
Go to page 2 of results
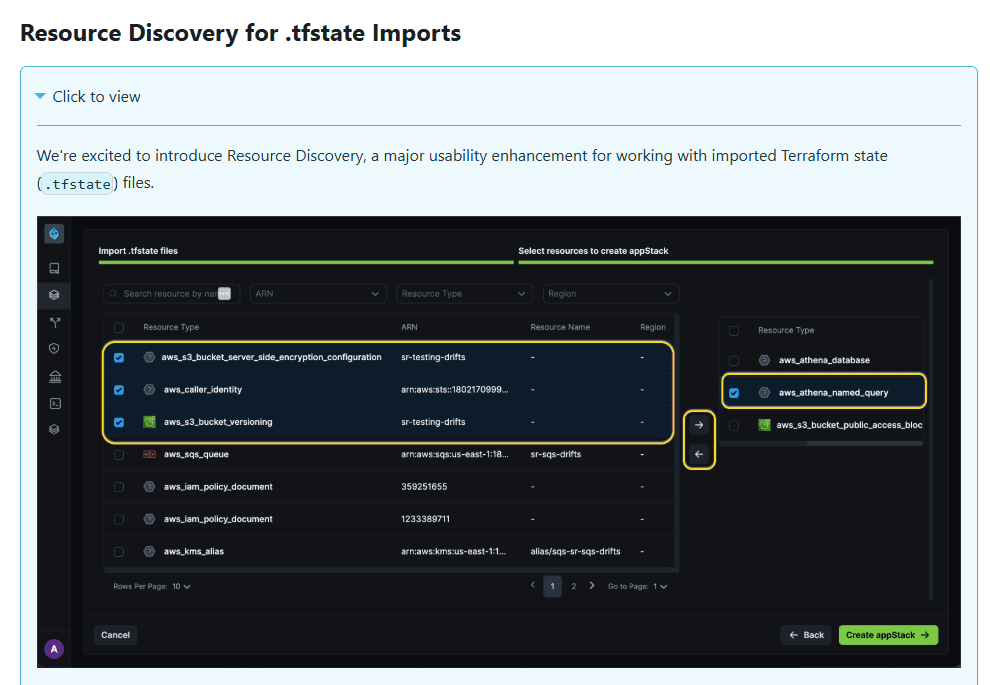573,587
